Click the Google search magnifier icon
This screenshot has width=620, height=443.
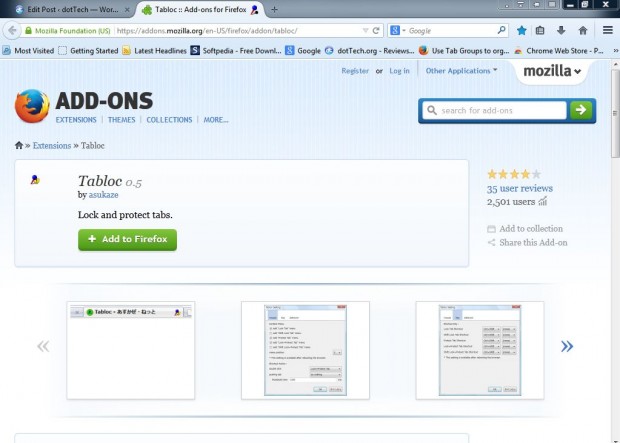point(501,30)
